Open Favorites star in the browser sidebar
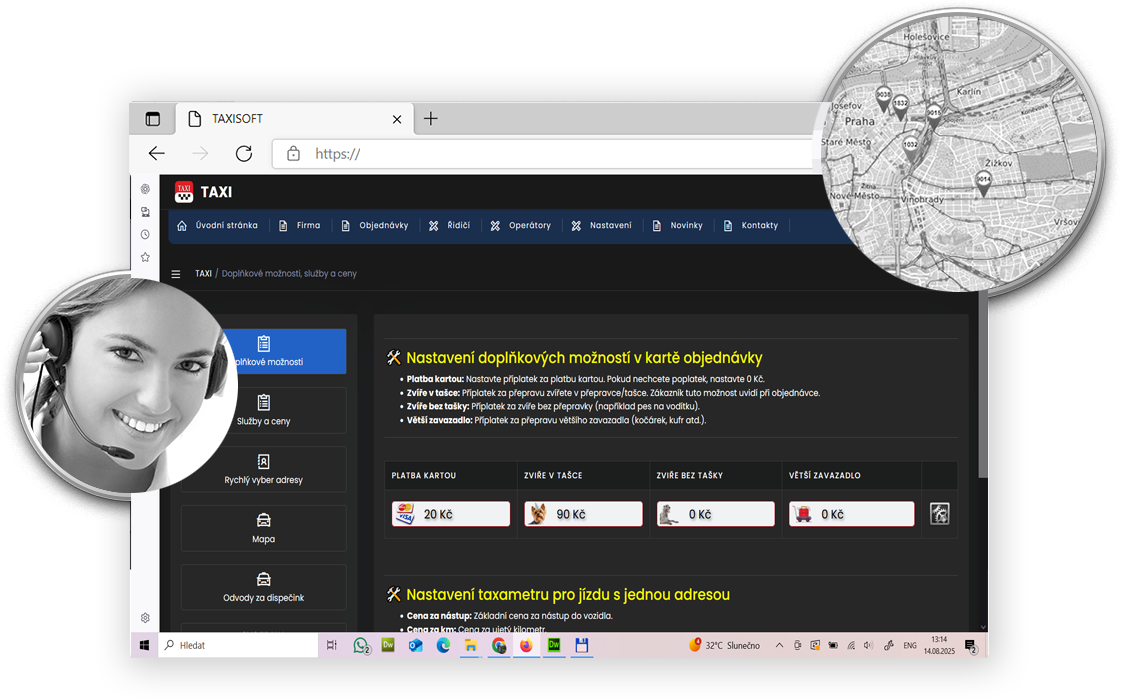 [x=145, y=257]
